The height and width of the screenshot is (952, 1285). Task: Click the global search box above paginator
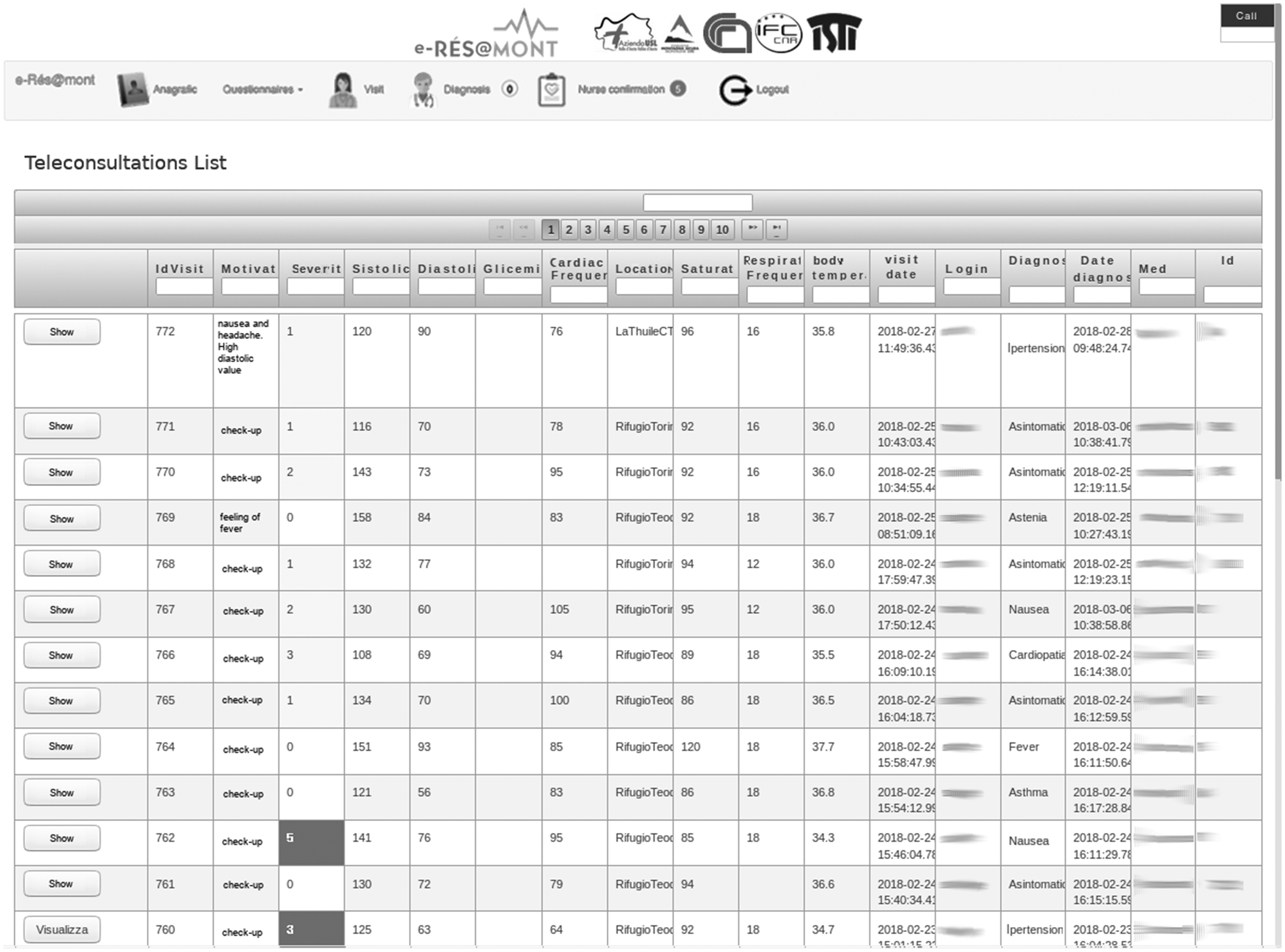697,202
